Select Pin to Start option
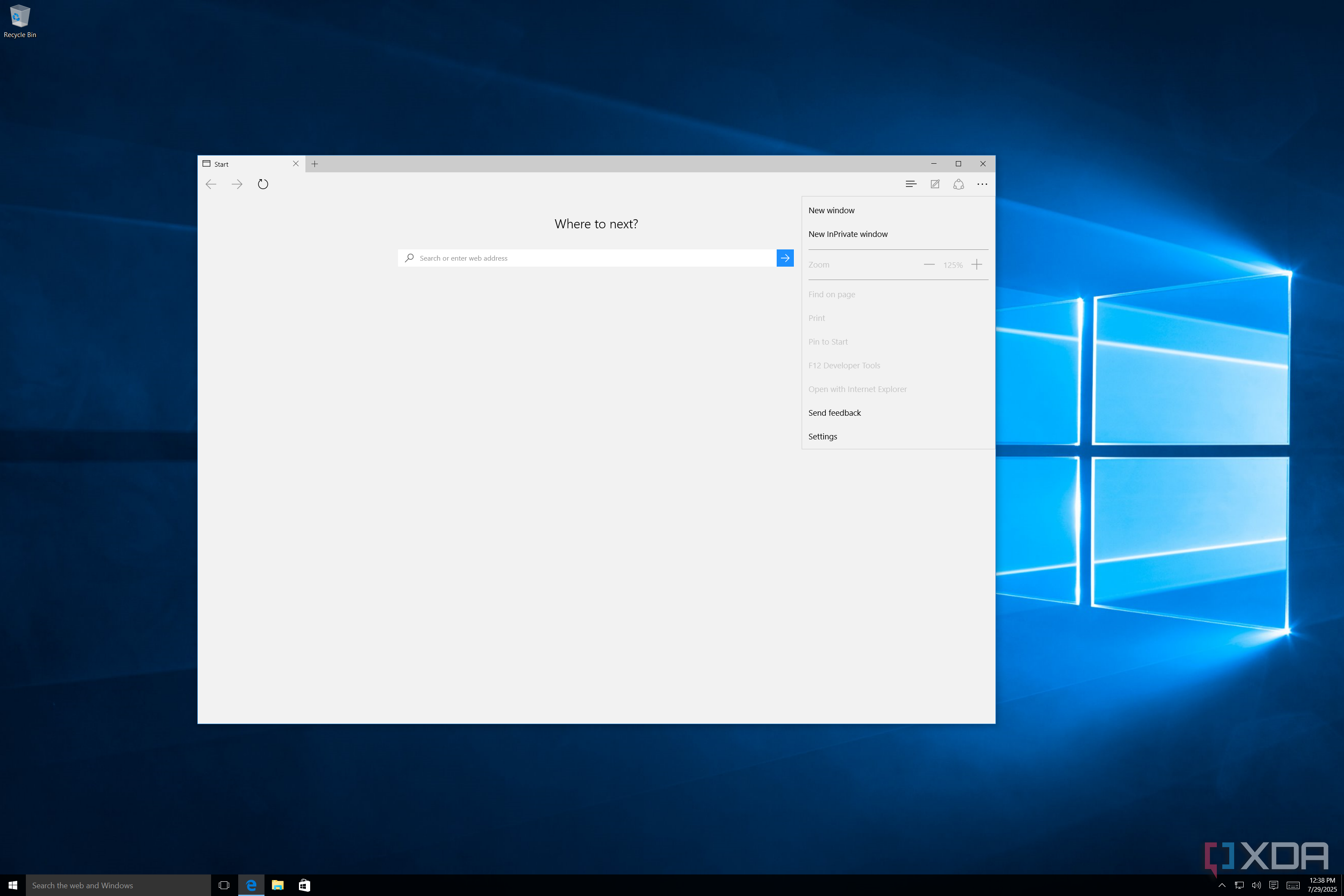Image resolution: width=1344 pixels, height=896 pixels. [x=898, y=342]
